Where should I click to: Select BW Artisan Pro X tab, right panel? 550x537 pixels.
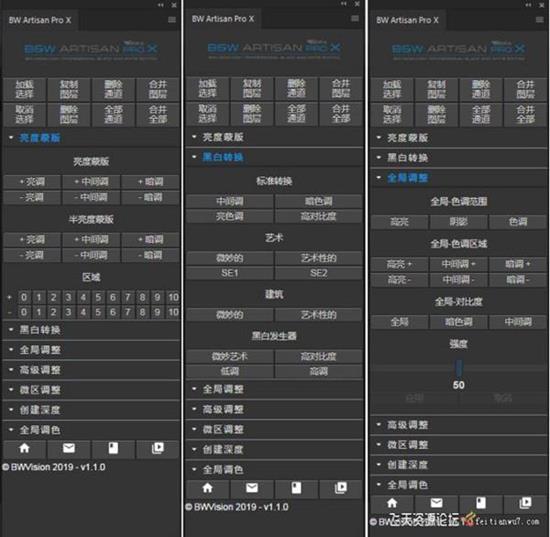click(x=407, y=20)
